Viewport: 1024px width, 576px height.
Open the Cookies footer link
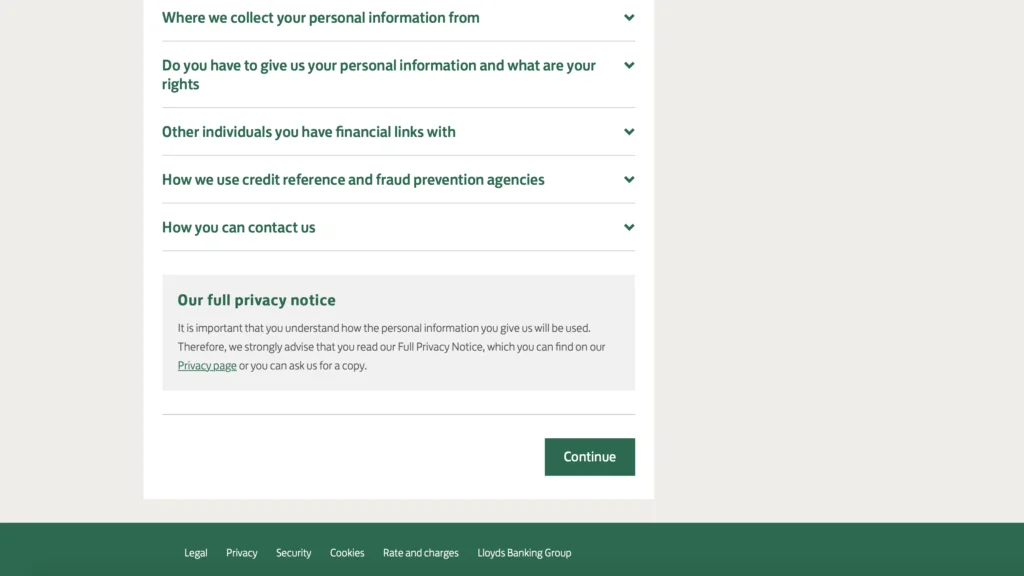click(347, 552)
